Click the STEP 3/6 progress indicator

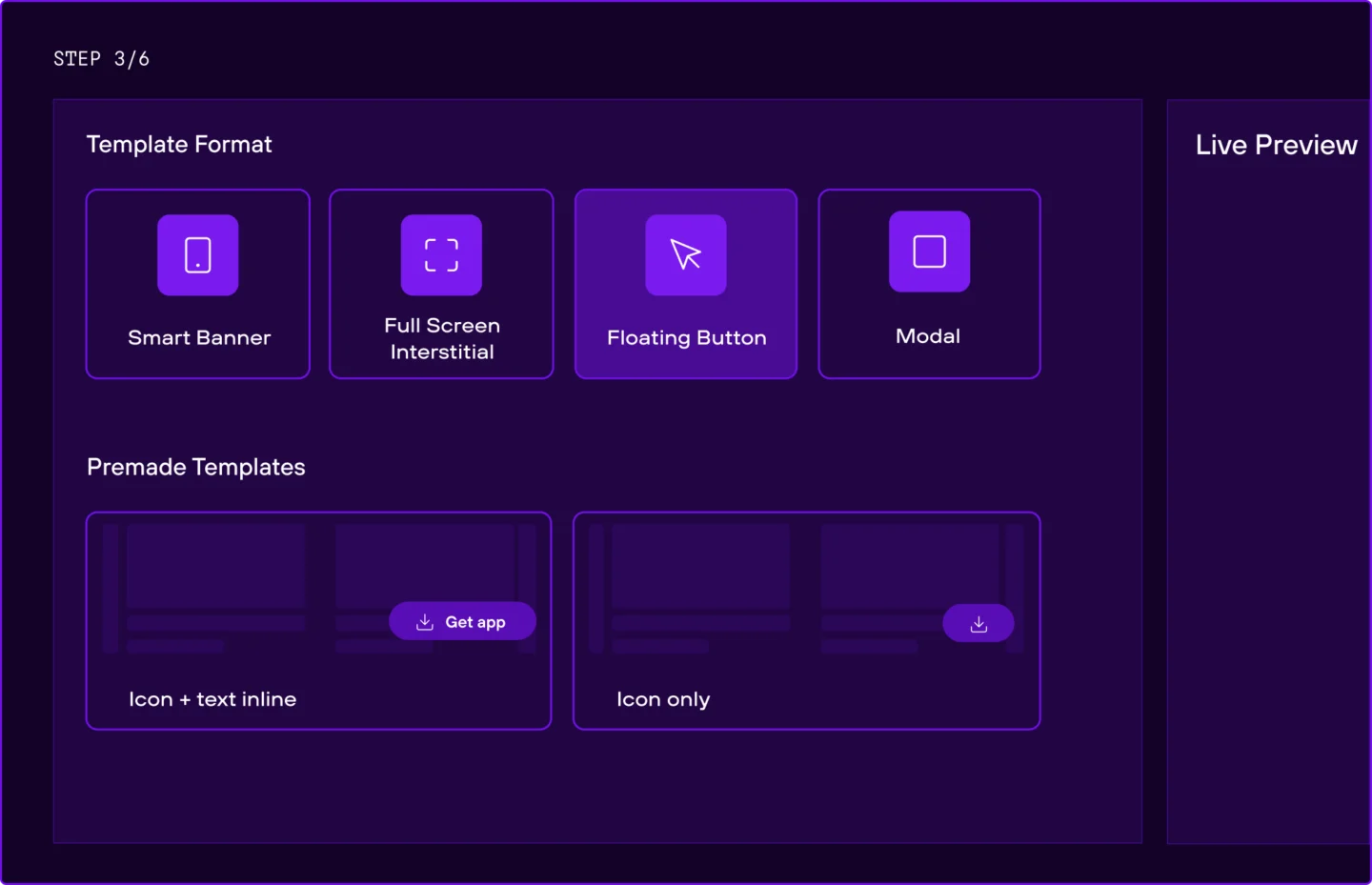click(x=101, y=59)
